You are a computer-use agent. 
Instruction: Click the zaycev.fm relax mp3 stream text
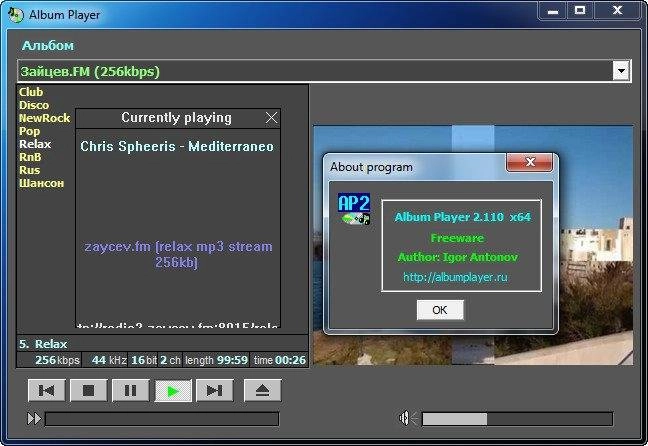pos(178,254)
